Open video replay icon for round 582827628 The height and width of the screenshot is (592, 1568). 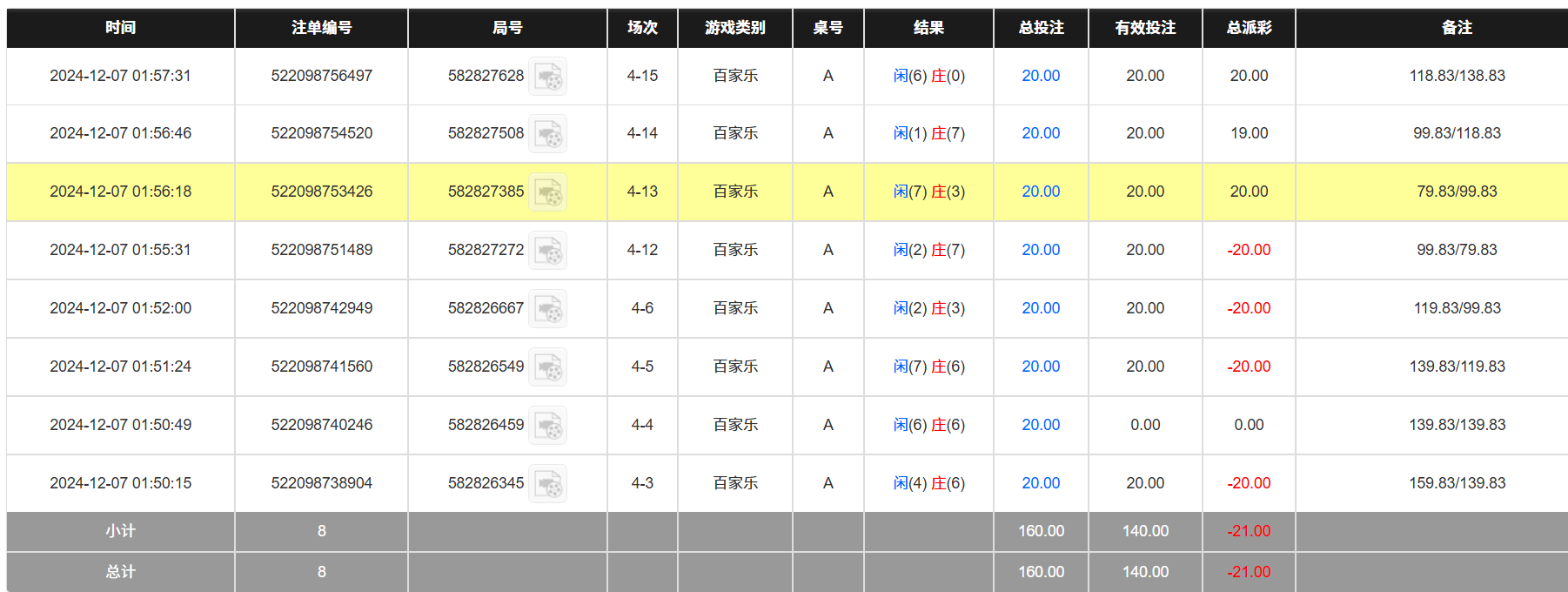click(x=548, y=77)
